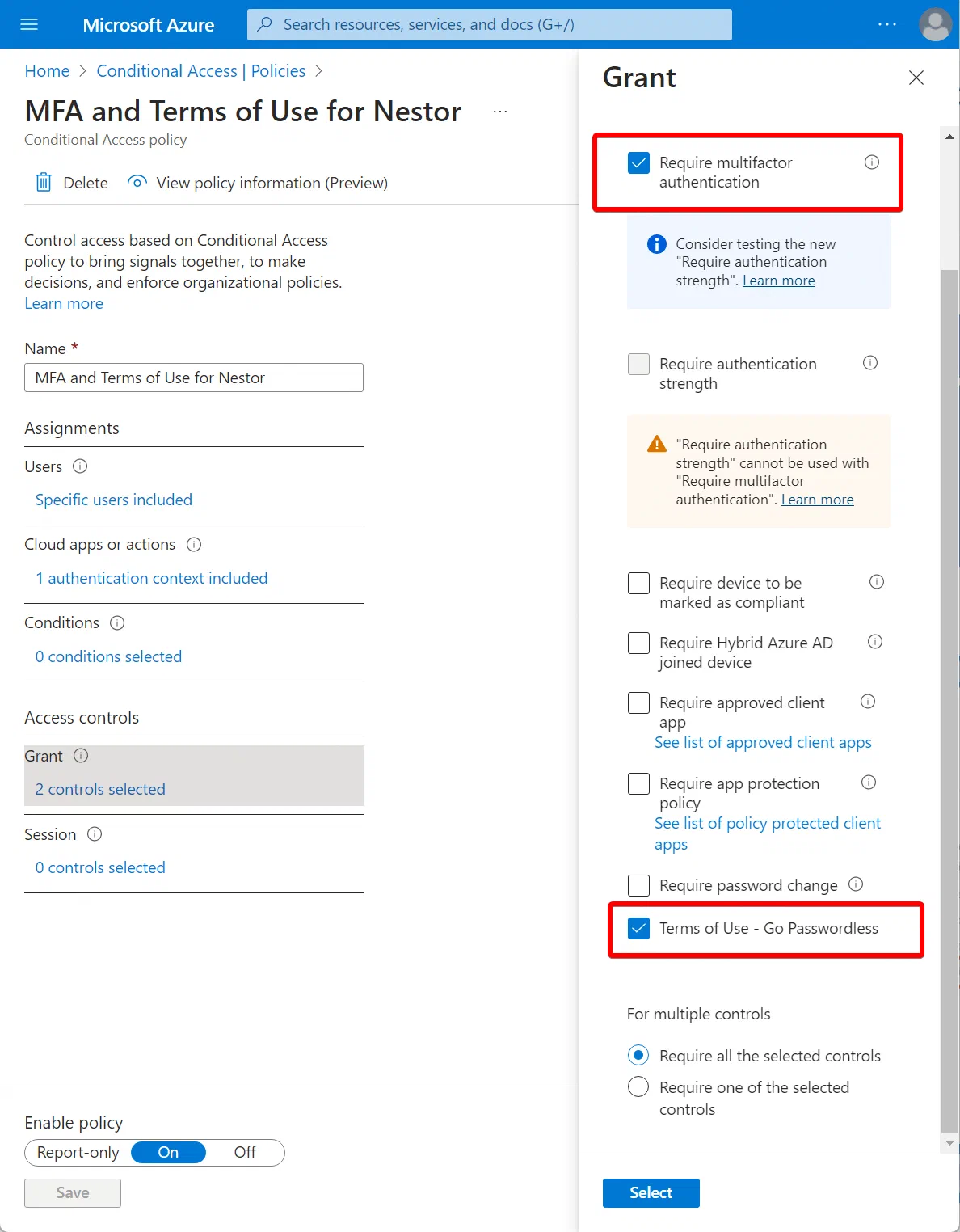Close the Grant panel with X

[916, 78]
